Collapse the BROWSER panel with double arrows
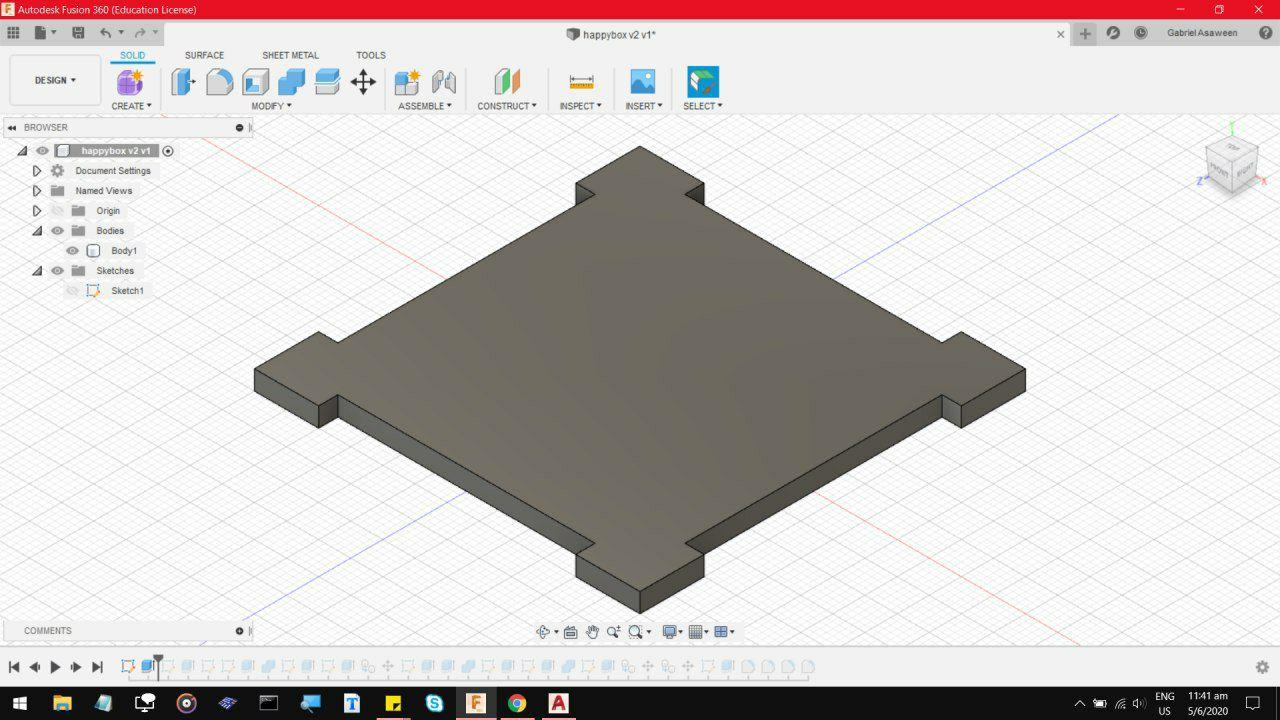The image size is (1280, 720). [12, 128]
